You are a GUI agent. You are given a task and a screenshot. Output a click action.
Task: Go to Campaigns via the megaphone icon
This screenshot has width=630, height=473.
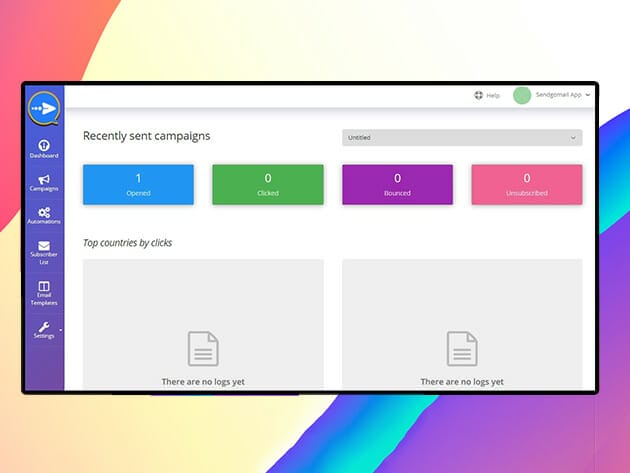pos(43,179)
